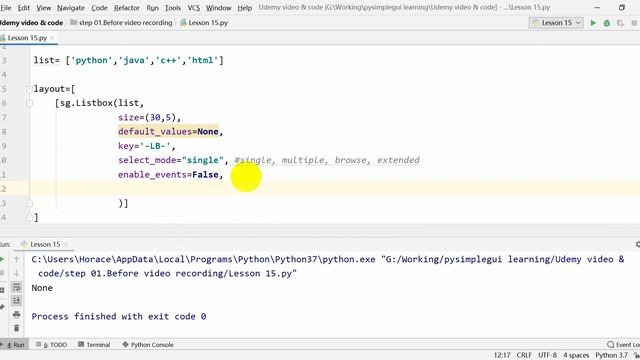Viewport: 640px width, 360px height.
Task: Open the Run tool window button
Action: (x=14, y=344)
